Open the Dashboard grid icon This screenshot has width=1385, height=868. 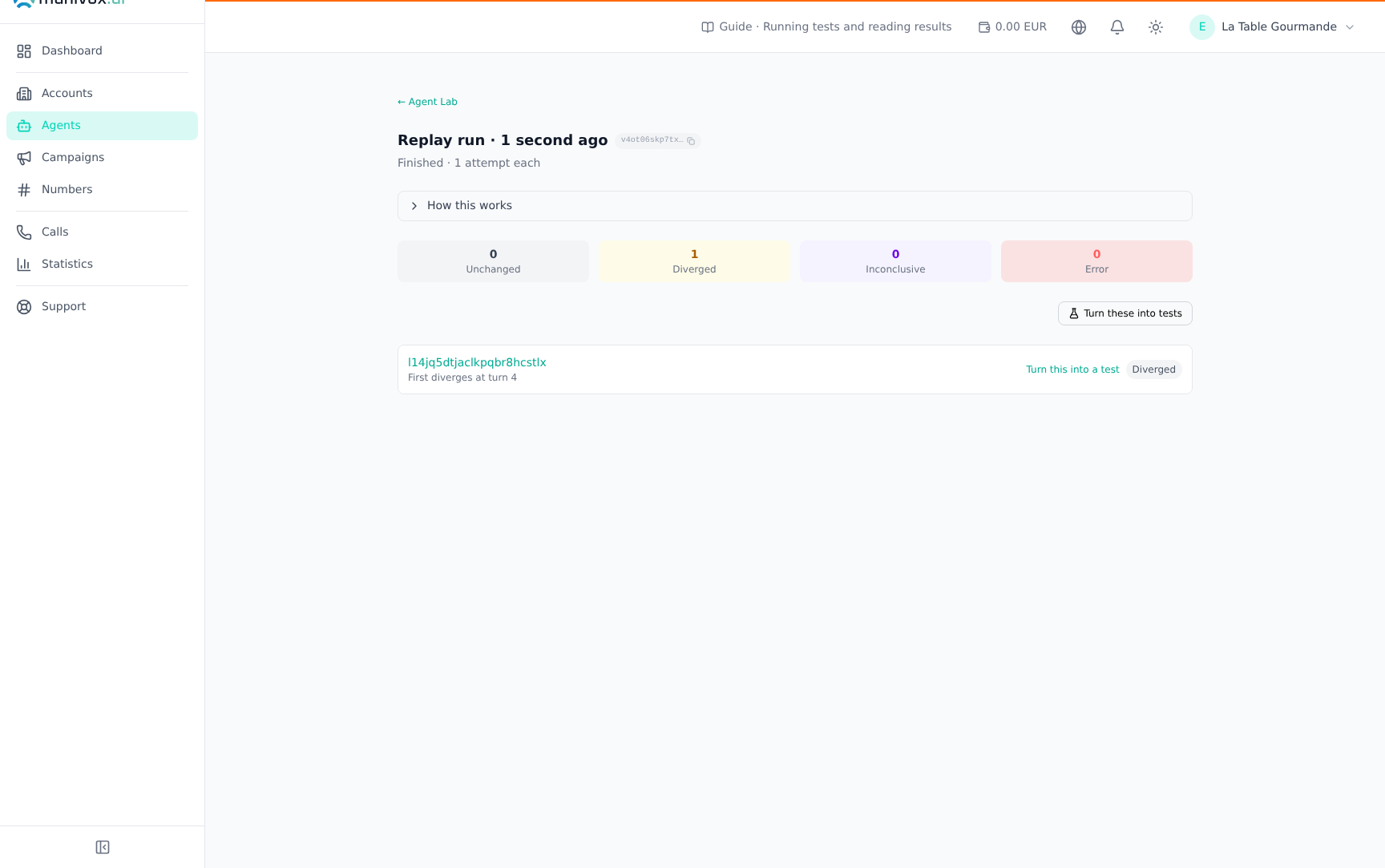[x=24, y=51]
